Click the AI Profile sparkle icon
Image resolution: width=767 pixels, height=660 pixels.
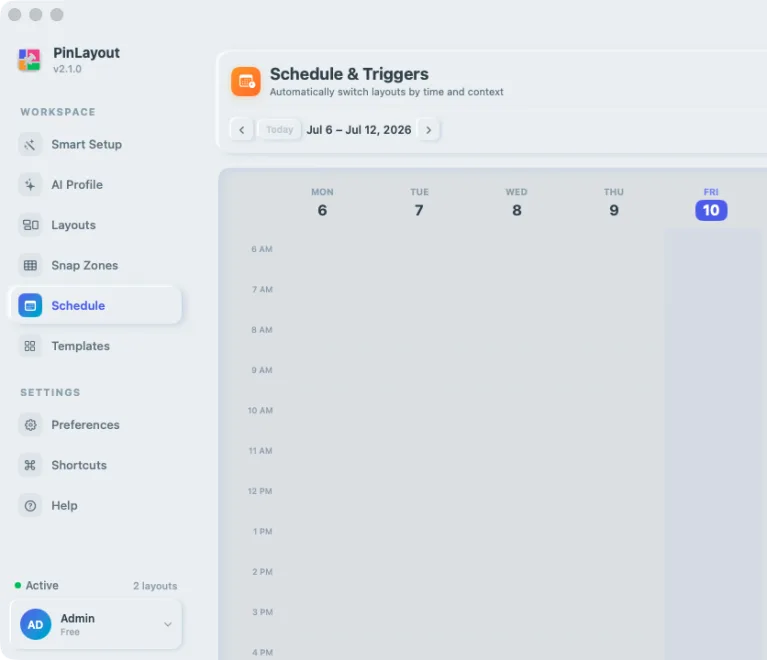[x=30, y=184]
